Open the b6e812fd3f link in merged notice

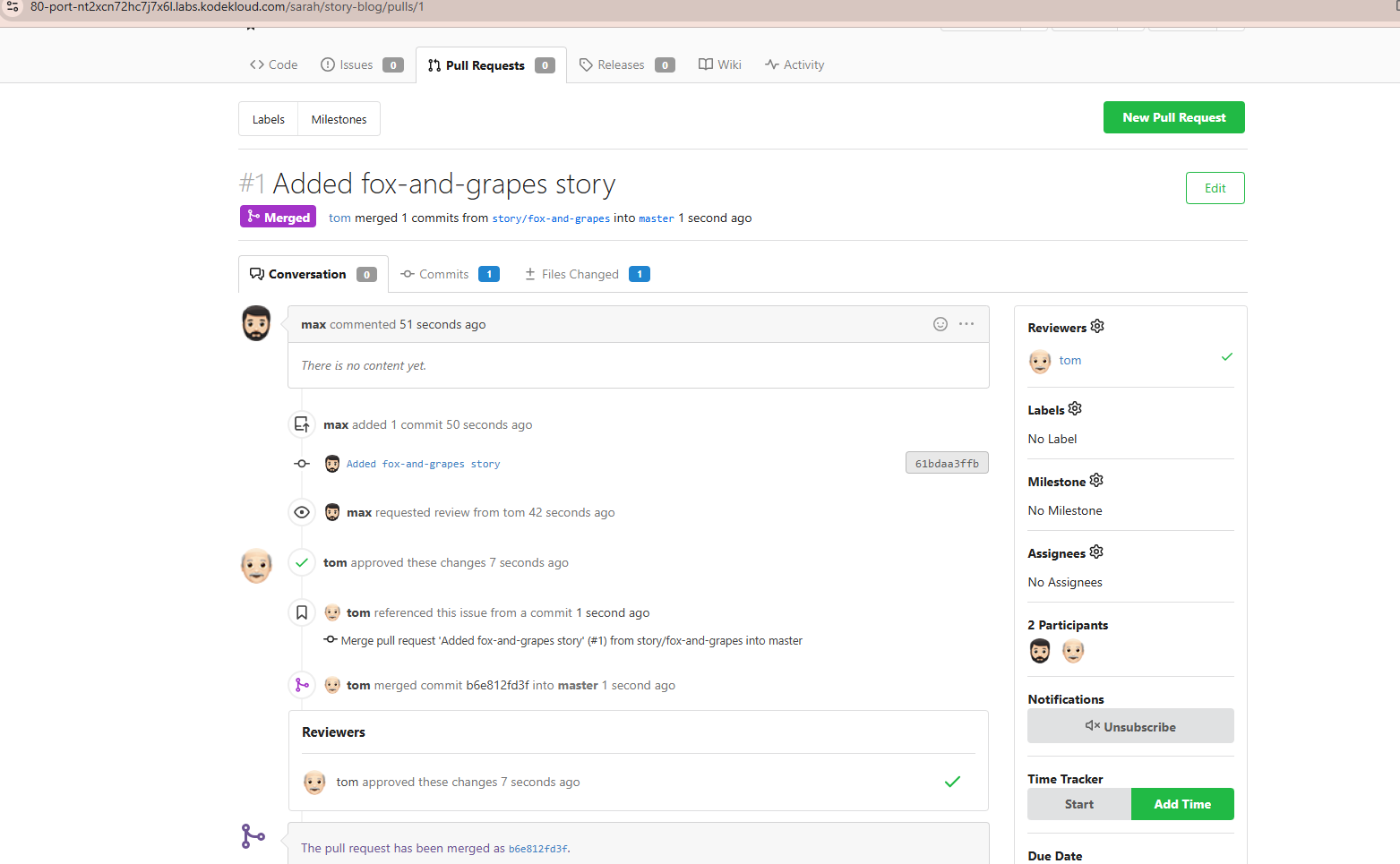click(537, 849)
